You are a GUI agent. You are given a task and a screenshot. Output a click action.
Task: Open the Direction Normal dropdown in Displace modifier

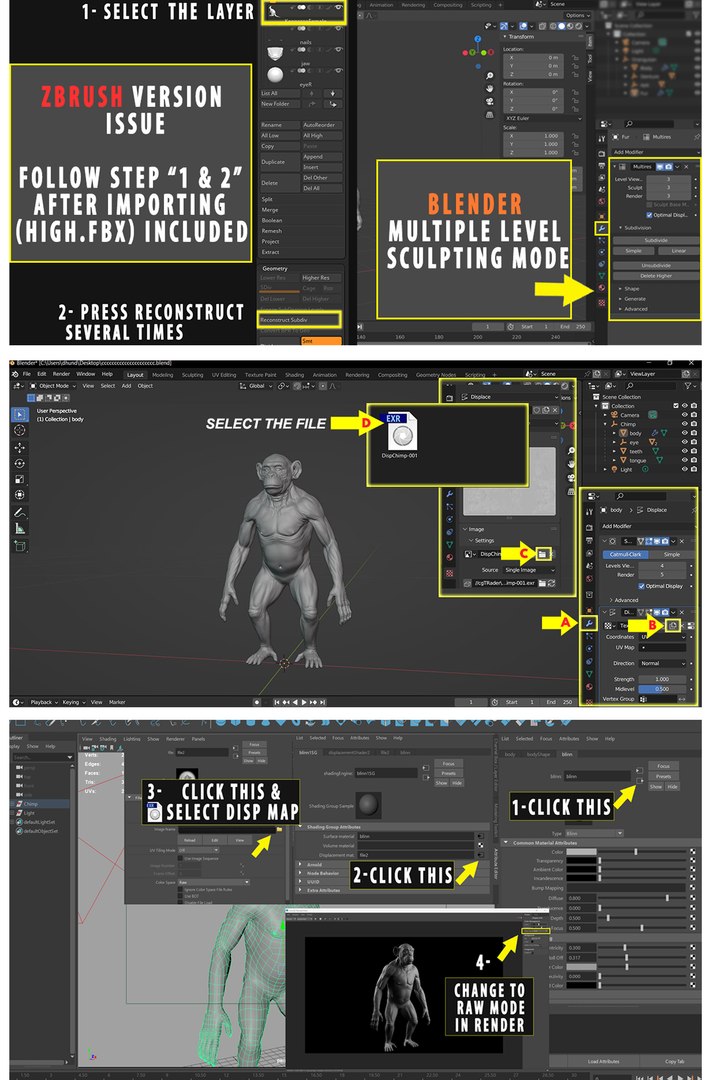662,663
